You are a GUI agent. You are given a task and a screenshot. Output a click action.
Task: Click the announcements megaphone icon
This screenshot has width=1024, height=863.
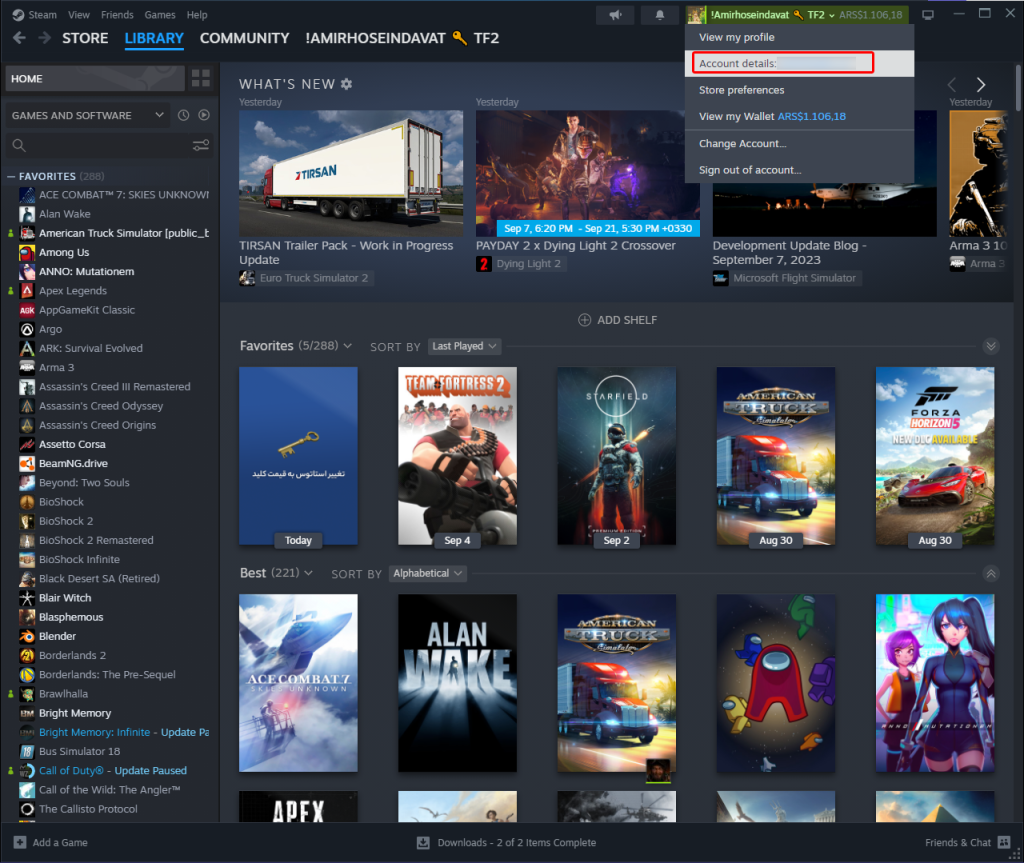[x=615, y=15]
